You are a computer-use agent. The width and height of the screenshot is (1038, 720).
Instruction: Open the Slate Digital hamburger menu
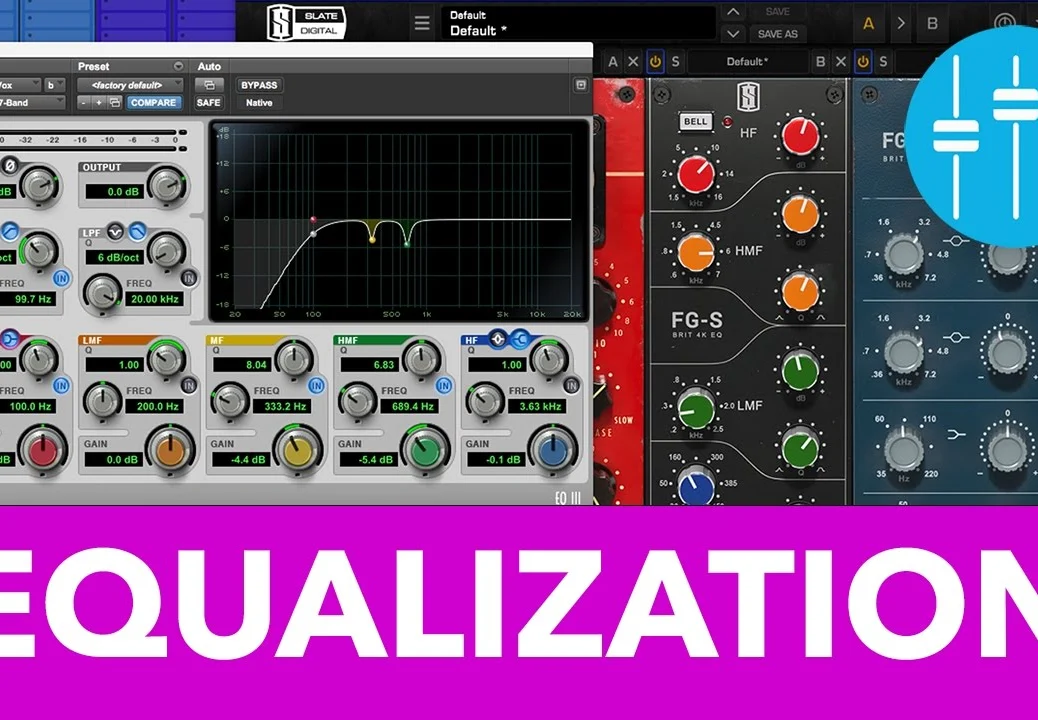(422, 23)
